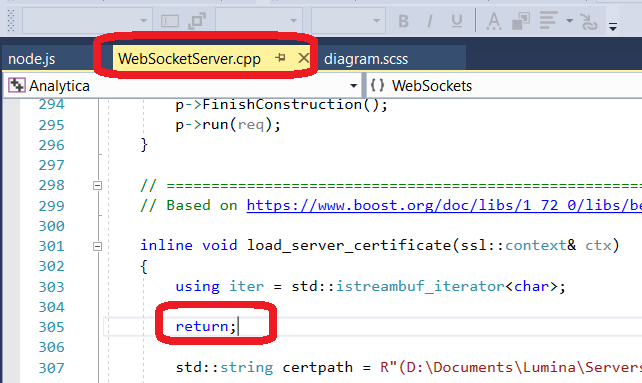Screen dimensions: 642x383
Task: Switch to the node.js tab
Action: 32,59
